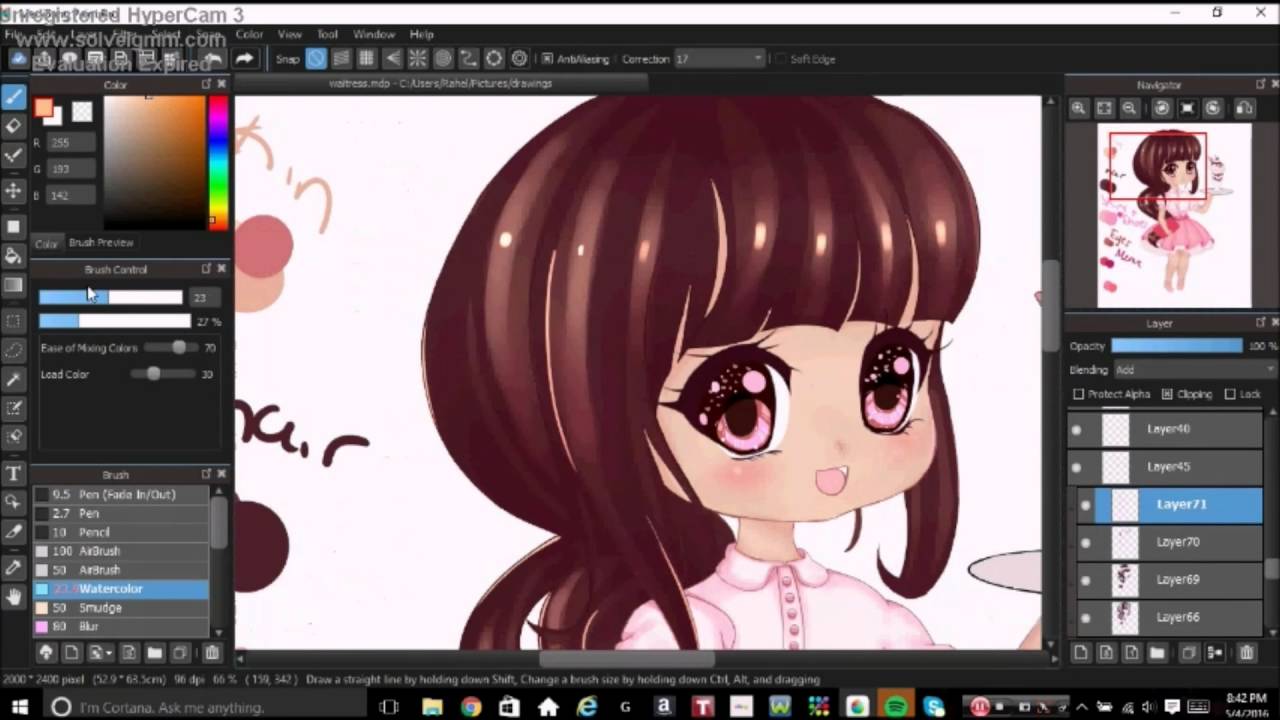
Task: Select the Hand pan tool
Action: (x=14, y=597)
